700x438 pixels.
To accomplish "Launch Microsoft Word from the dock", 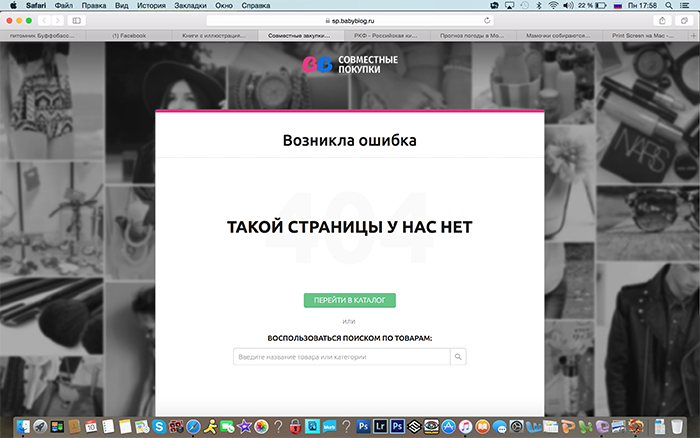I will [x=533, y=427].
